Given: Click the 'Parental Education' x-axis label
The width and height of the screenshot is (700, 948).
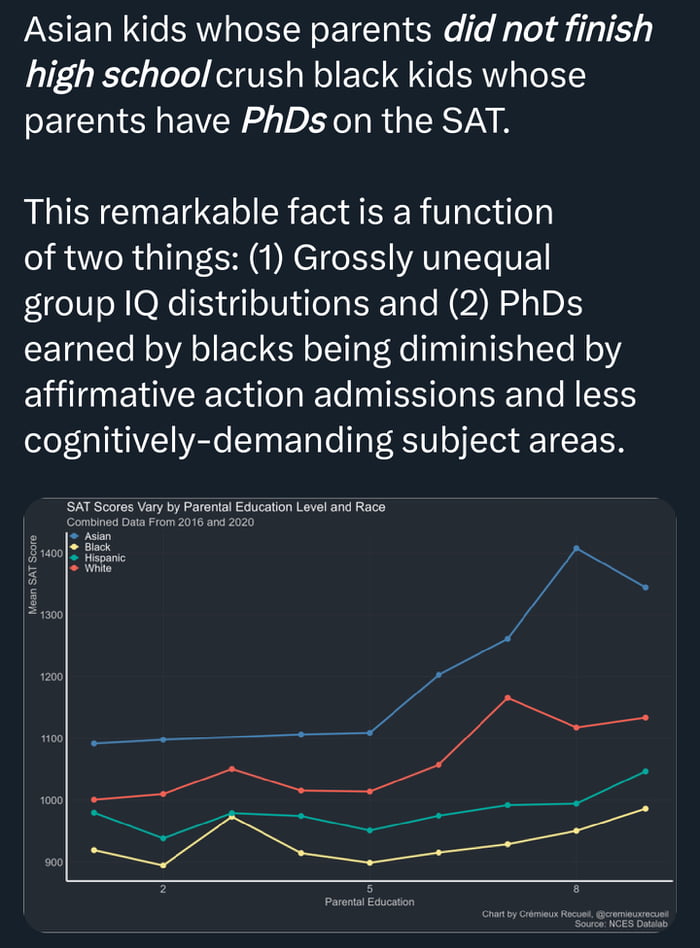Looking at the screenshot, I should (x=369, y=902).
